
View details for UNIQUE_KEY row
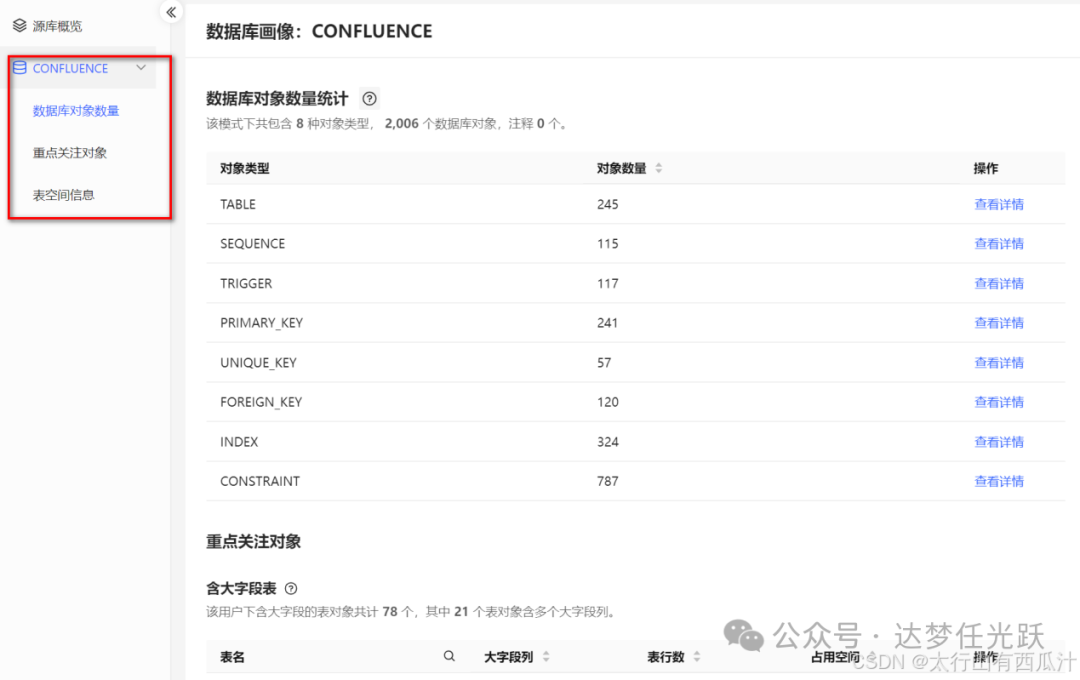999,362
